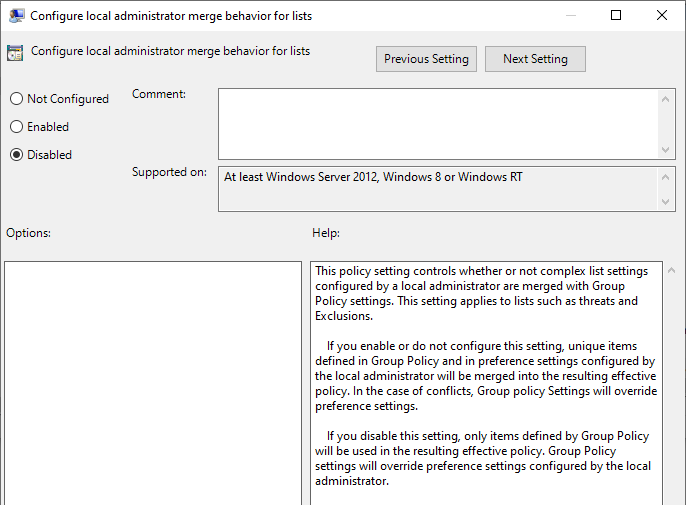Screen dimensions: 686x505
Task: Click the dialog title text in title bar
Action: tap(171, 16)
